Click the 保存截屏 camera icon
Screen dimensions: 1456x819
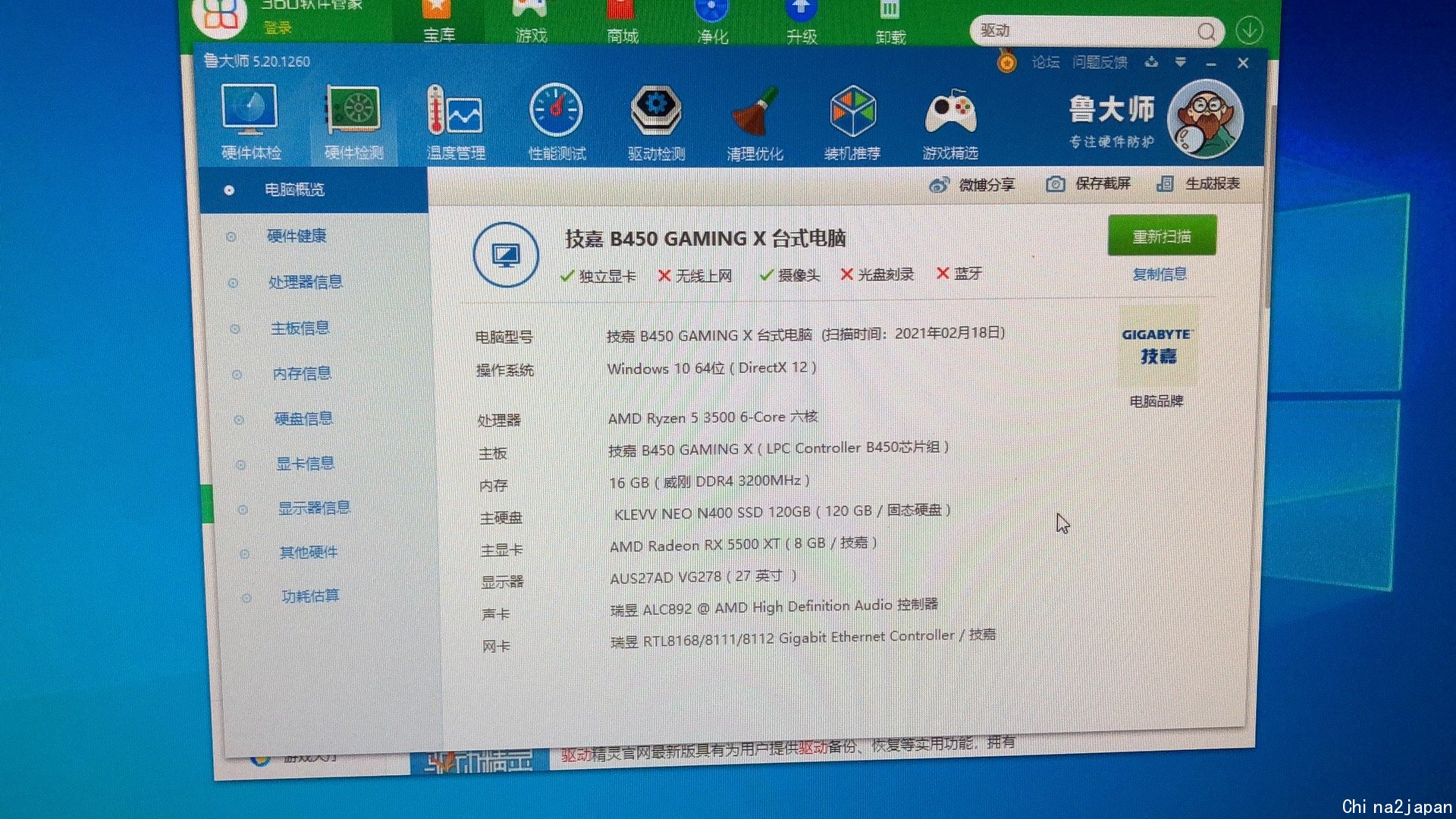(1055, 184)
